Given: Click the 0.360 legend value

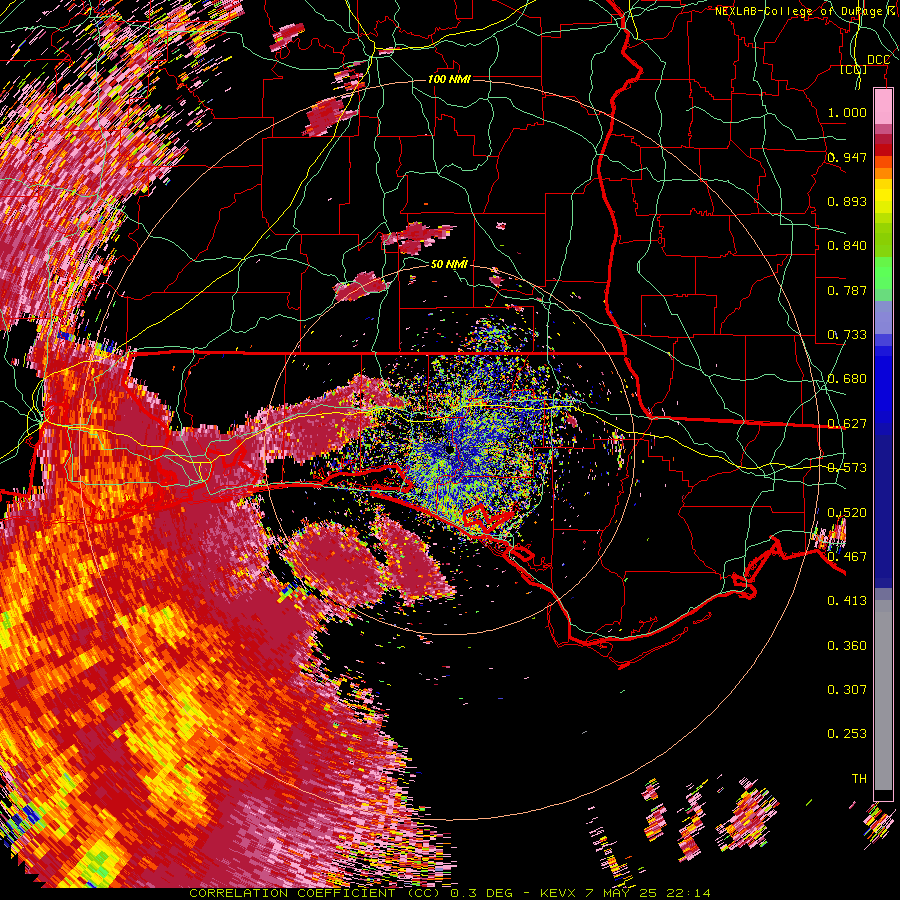Looking at the screenshot, I should [x=847, y=645].
